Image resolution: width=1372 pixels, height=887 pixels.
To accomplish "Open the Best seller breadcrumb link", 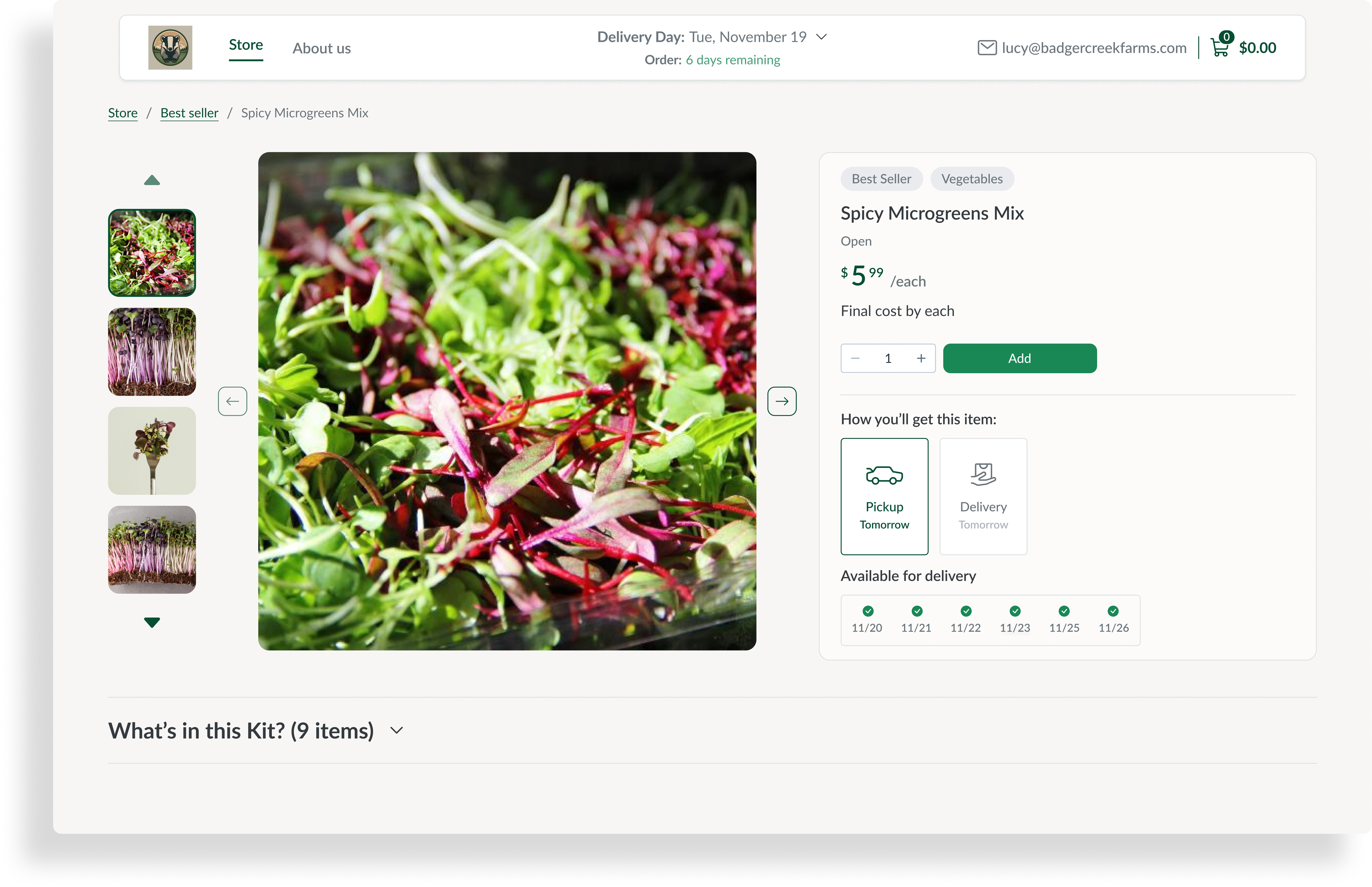I will coord(189,112).
